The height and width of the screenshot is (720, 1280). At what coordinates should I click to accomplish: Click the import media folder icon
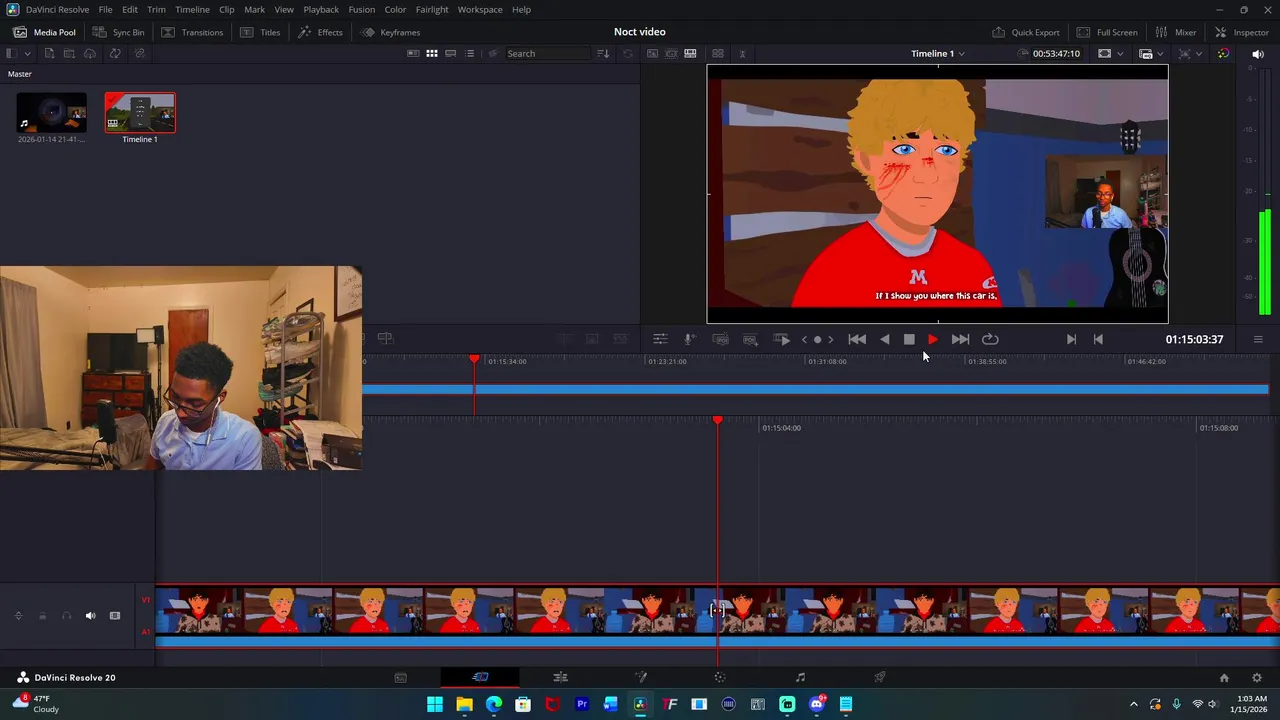(69, 53)
